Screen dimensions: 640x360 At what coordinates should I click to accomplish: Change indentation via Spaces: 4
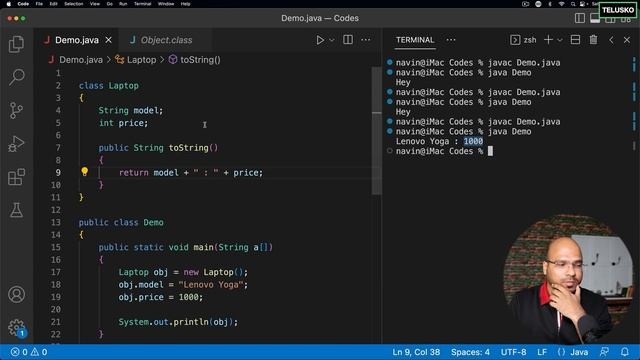point(470,352)
